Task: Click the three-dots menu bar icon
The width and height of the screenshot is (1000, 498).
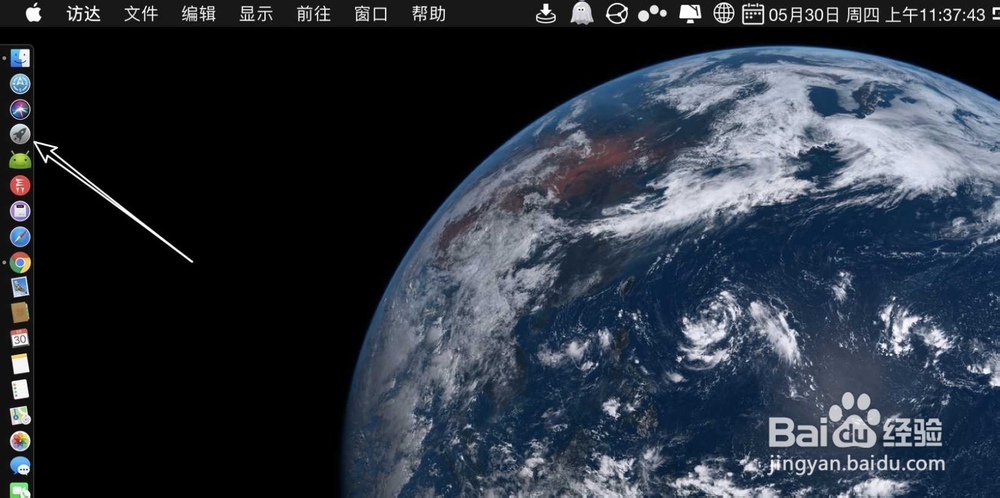Action: pos(652,13)
